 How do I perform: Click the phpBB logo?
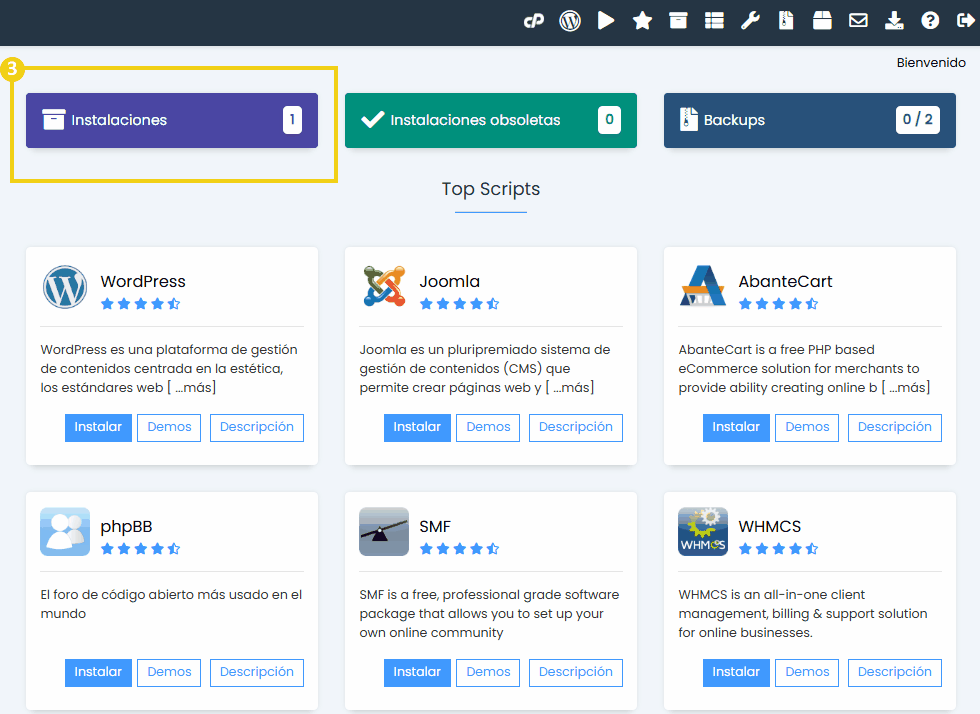click(65, 531)
